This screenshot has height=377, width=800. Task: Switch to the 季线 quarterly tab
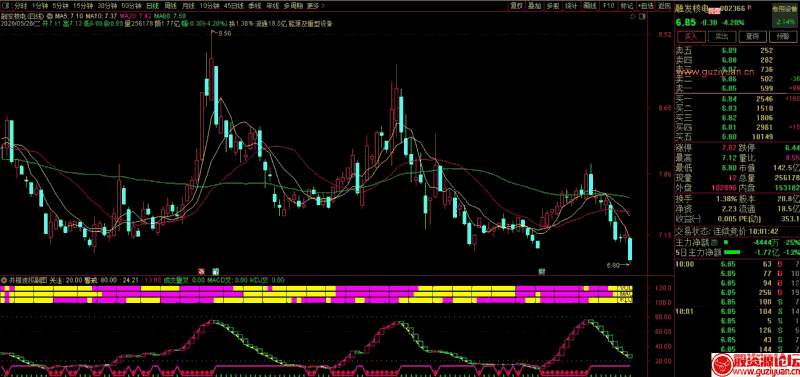pos(255,6)
